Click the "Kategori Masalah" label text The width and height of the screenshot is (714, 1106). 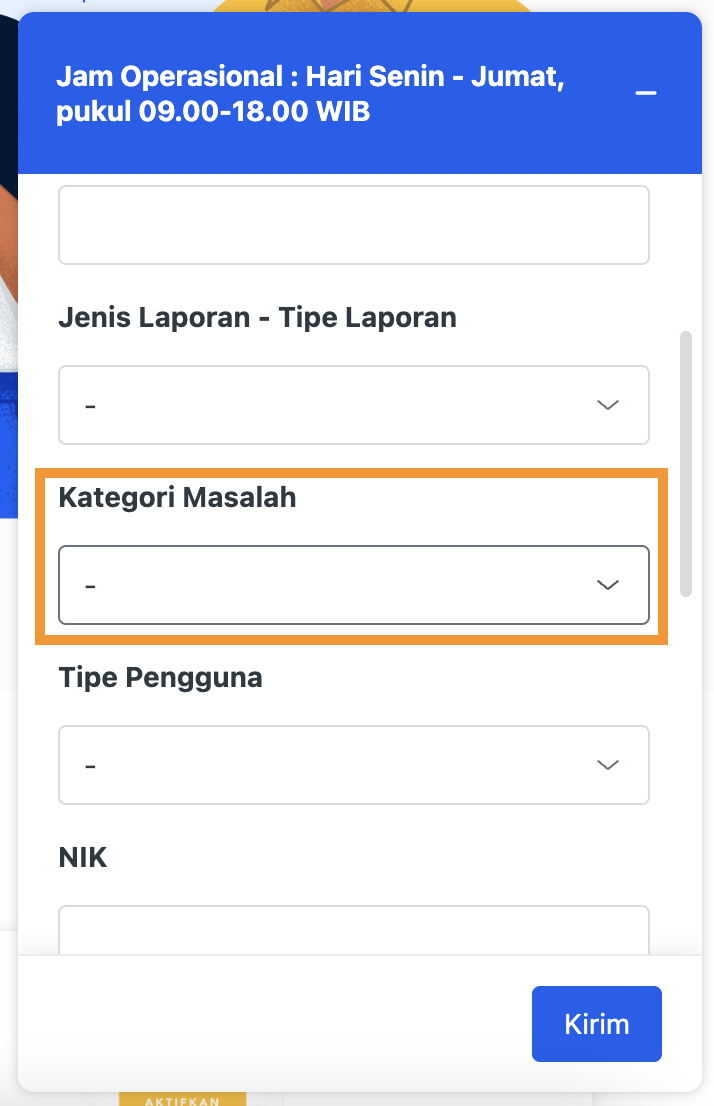coord(177,498)
